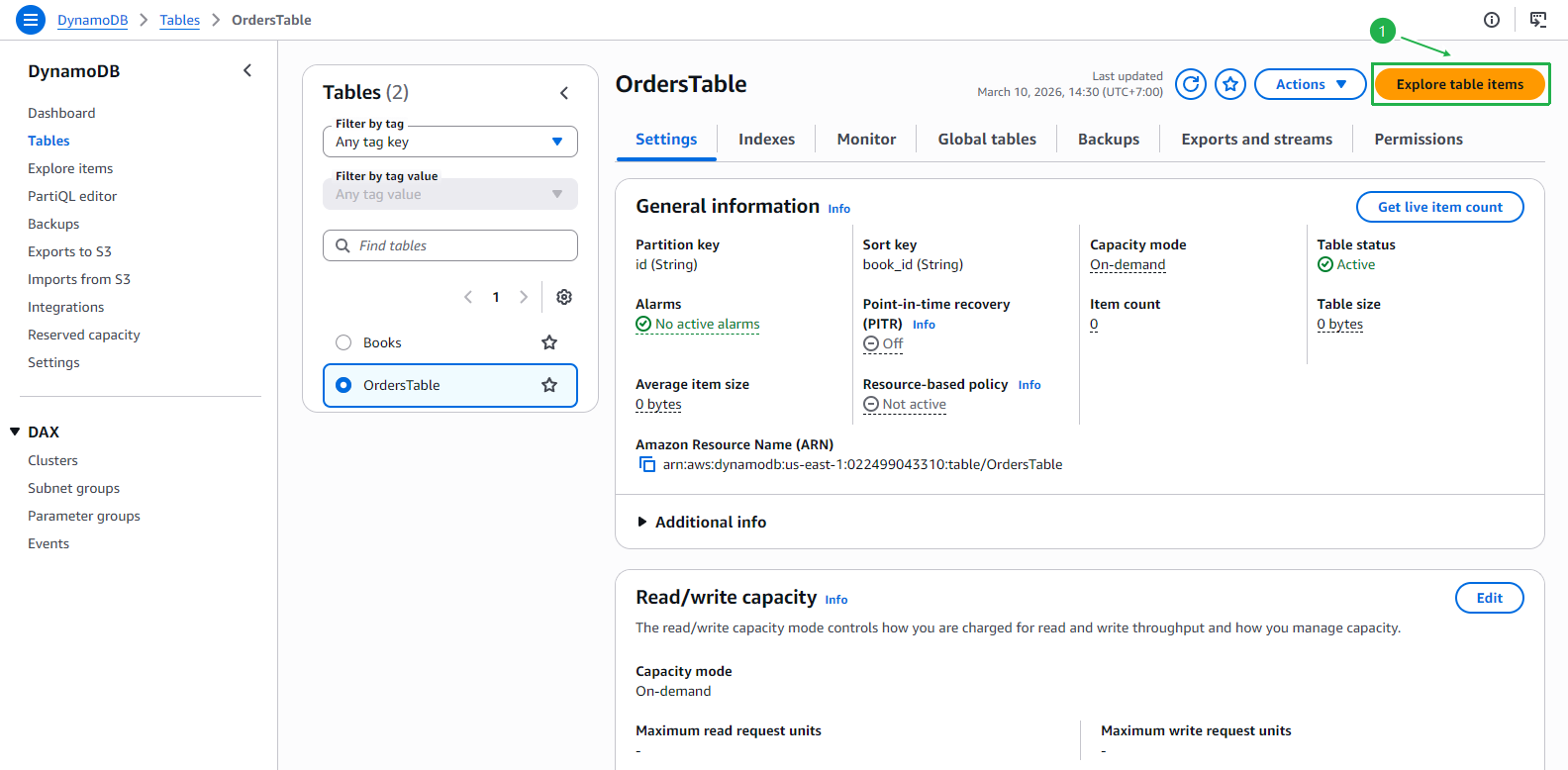
Task: Open the Actions dropdown menu
Action: click(1311, 84)
